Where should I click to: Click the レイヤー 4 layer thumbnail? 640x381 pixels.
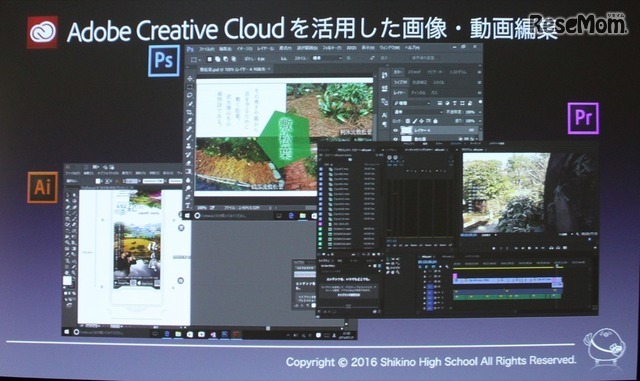point(406,130)
